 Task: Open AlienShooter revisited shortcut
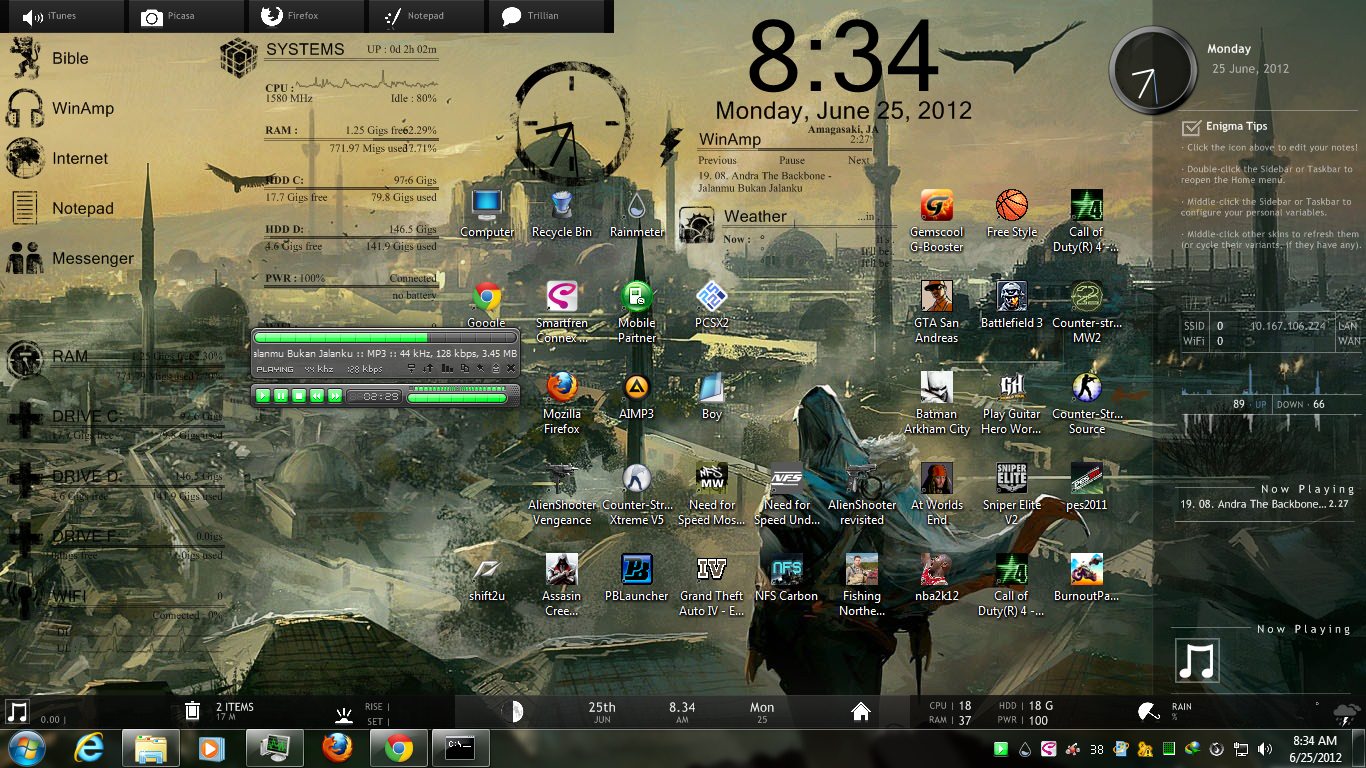pyautogui.click(x=862, y=493)
